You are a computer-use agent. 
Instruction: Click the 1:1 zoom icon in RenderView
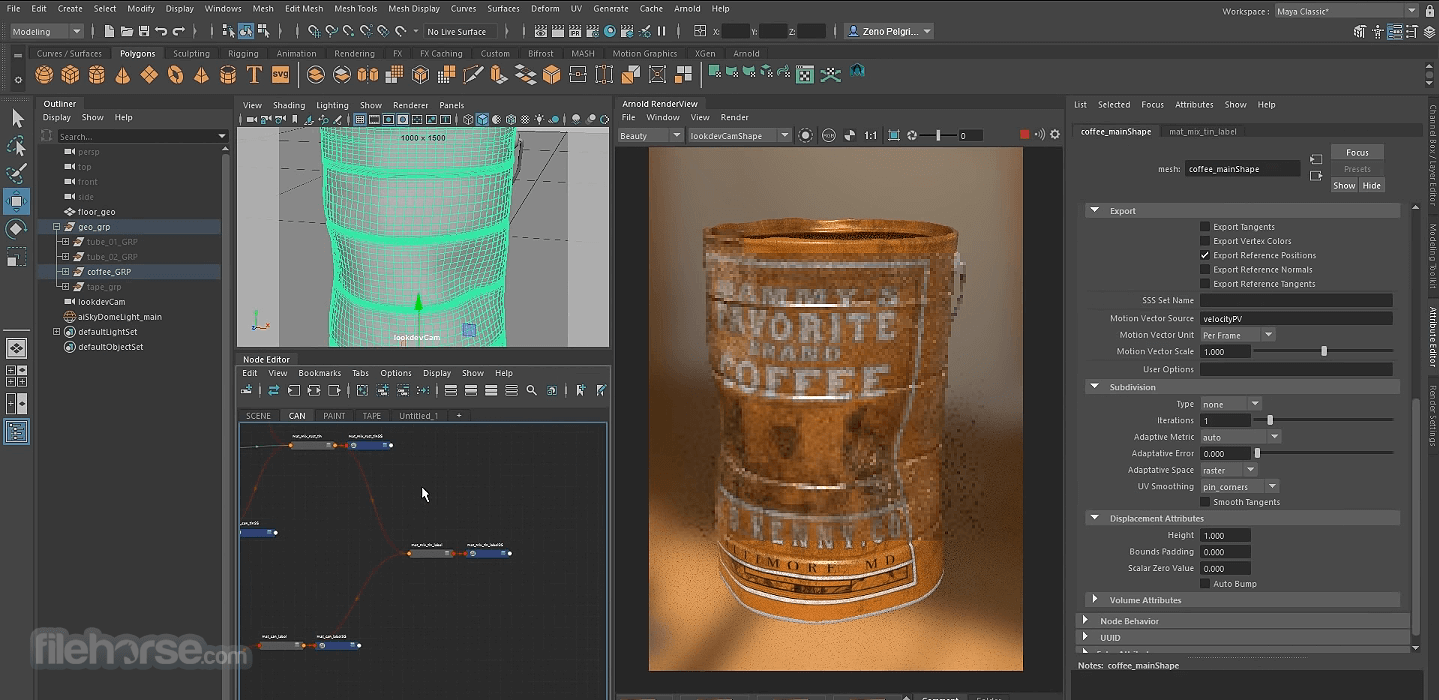871,135
